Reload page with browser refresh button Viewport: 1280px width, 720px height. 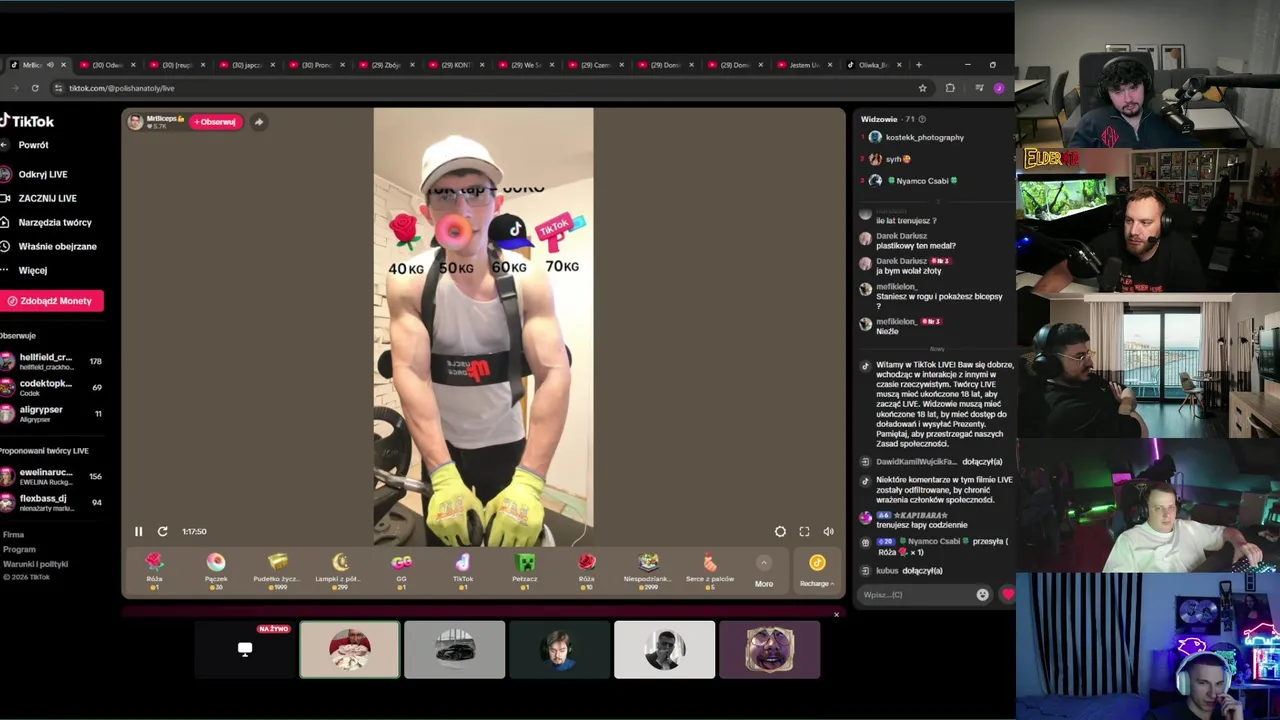pyautogui.click(x=34, y=88)
